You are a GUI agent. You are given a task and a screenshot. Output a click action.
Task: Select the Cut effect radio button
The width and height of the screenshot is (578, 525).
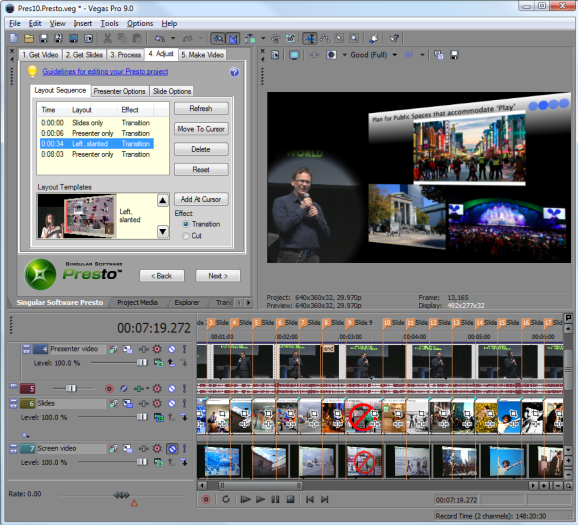(186, 236)
